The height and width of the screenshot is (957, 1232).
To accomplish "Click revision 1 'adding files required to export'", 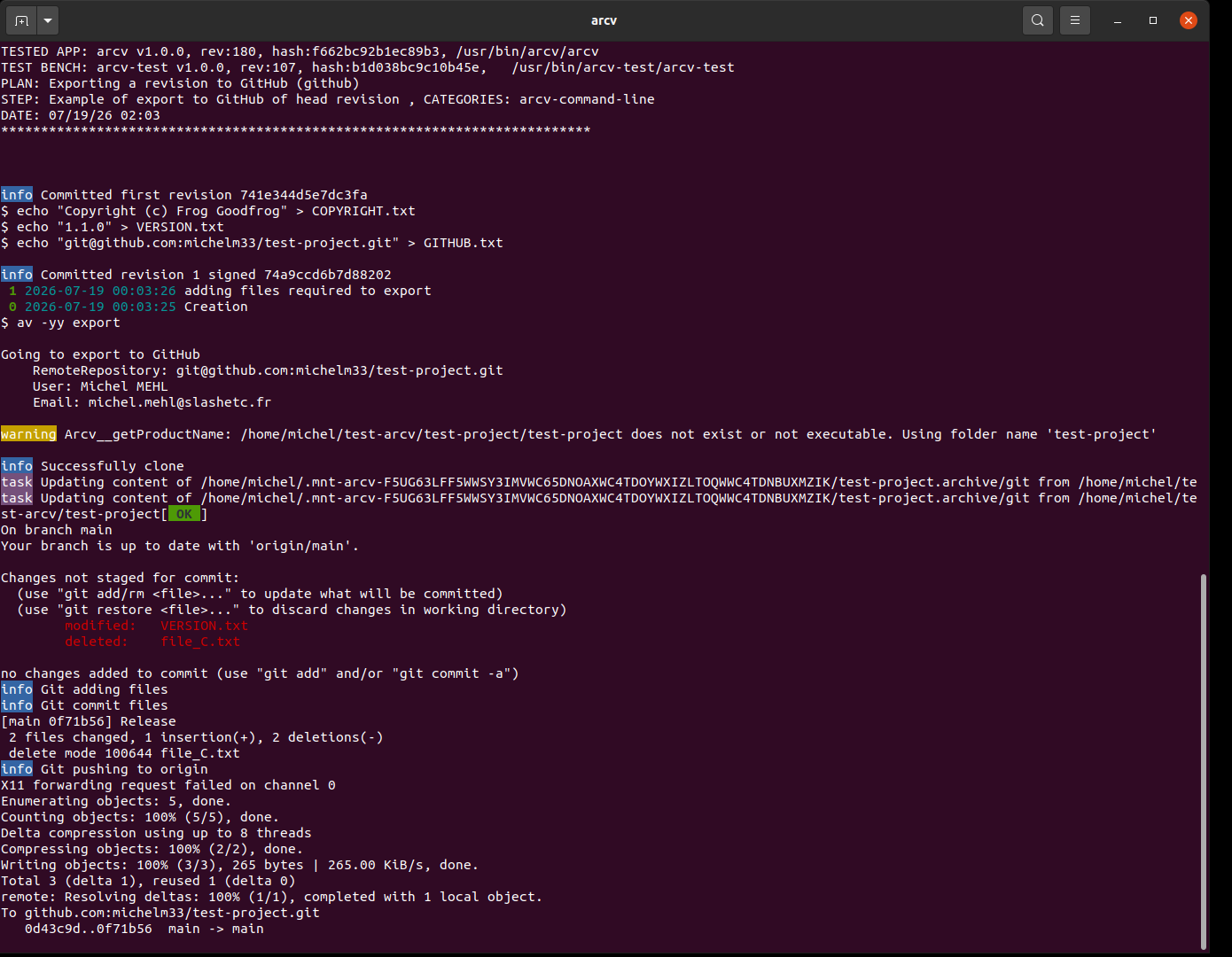I will (x=220, y=291).
